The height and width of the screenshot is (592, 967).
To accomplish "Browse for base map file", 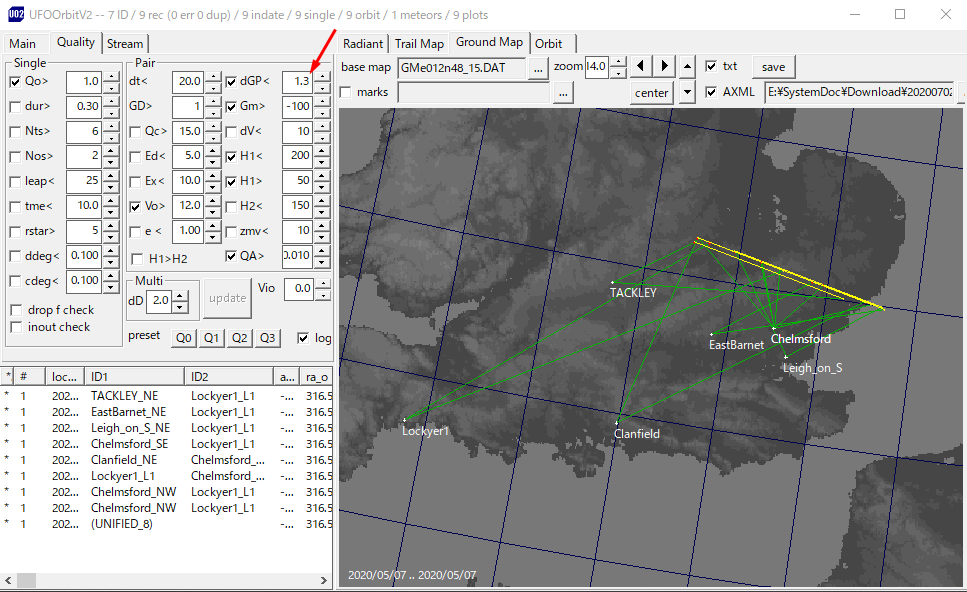I will tap(539, 67).
